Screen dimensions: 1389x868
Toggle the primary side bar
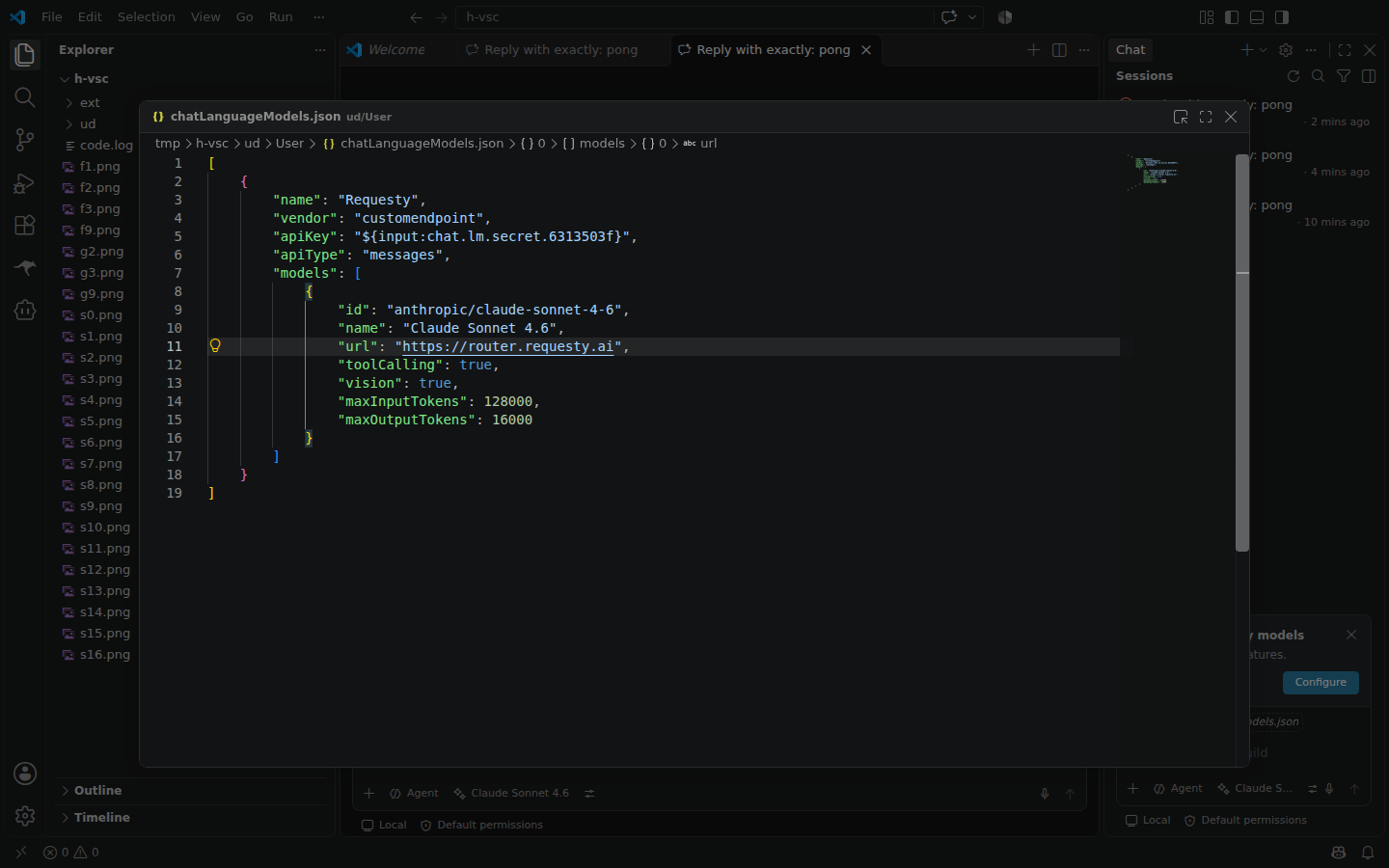coord(1232,17)
